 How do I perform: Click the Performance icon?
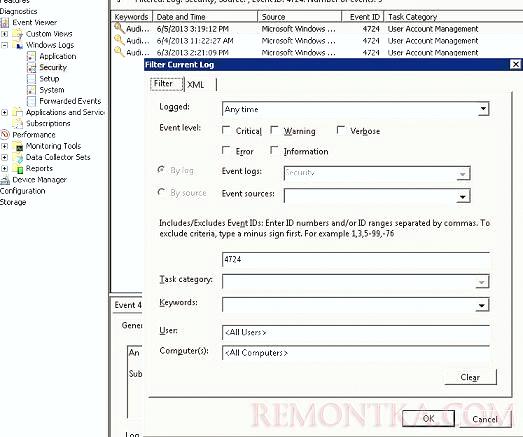(x=5, y=135)
